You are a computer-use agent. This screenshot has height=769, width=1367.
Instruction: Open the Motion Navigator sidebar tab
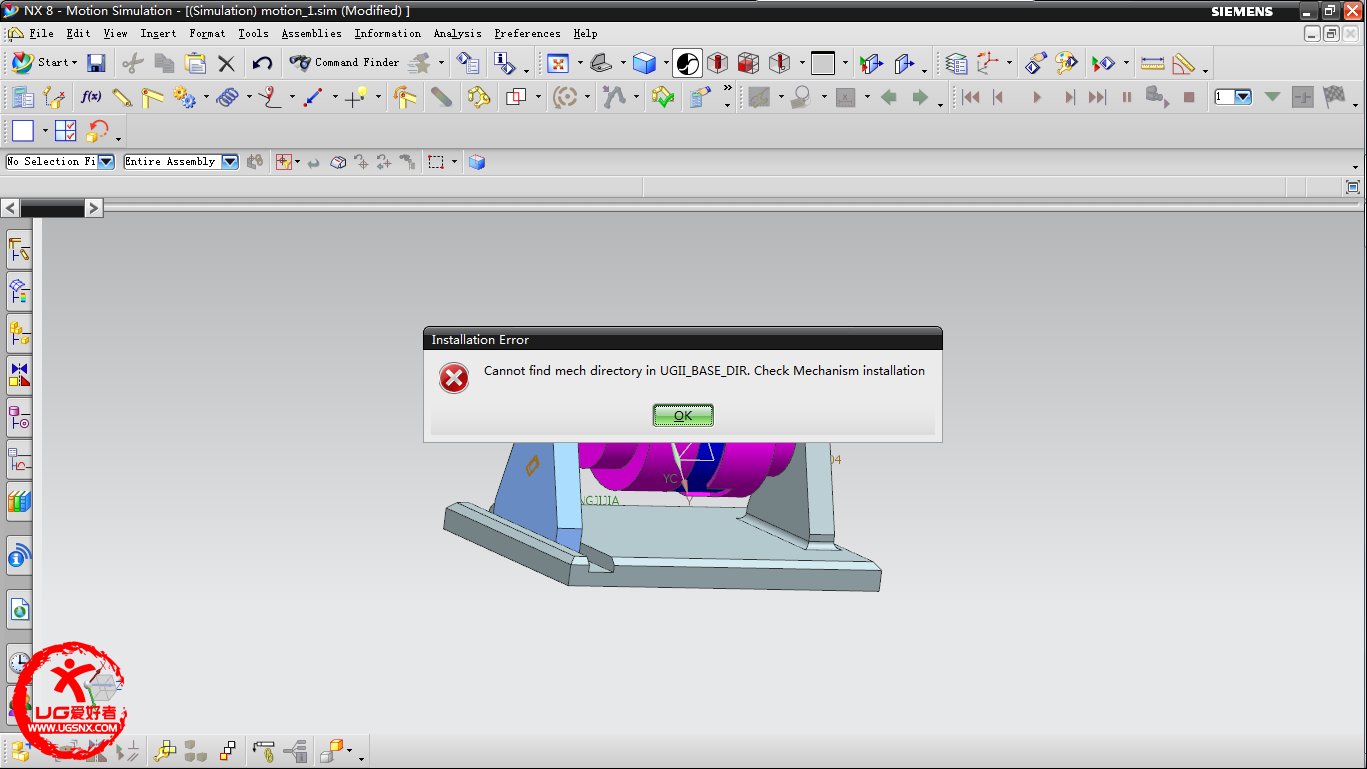tap(19, 249)
